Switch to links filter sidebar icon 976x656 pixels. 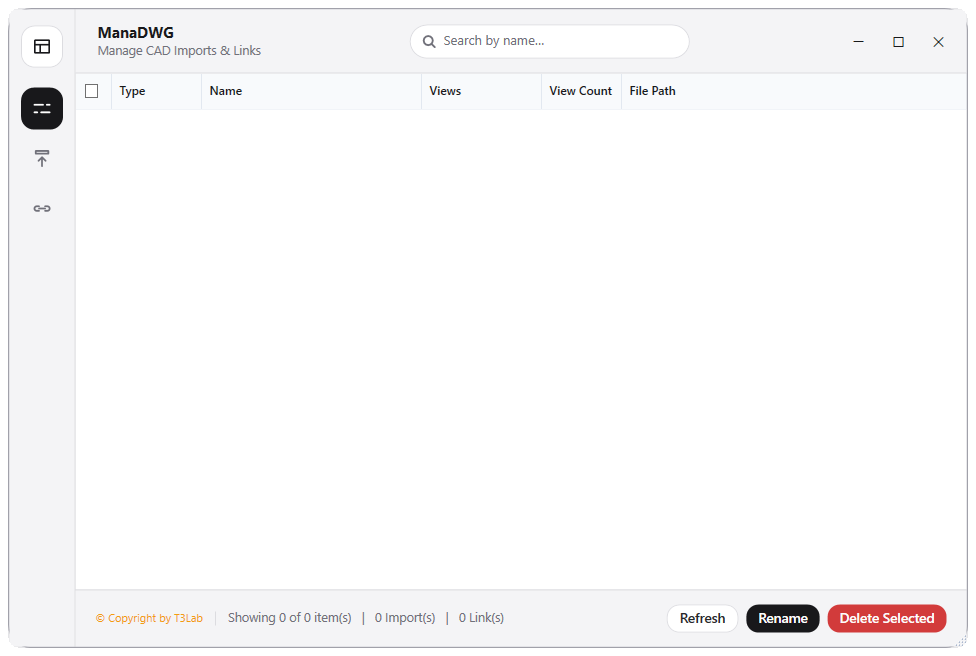42,209
